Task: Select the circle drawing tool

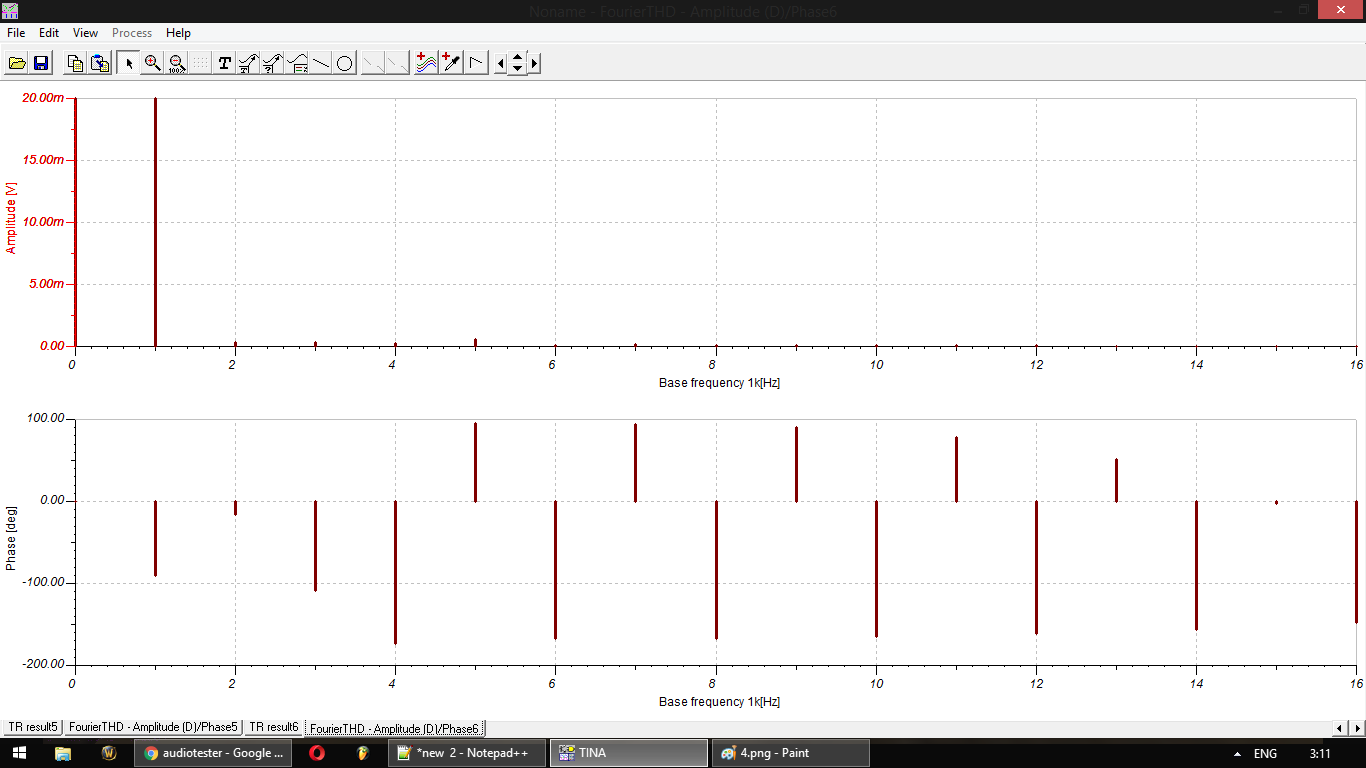Action: pyautogui.click(x=345, y=63)
